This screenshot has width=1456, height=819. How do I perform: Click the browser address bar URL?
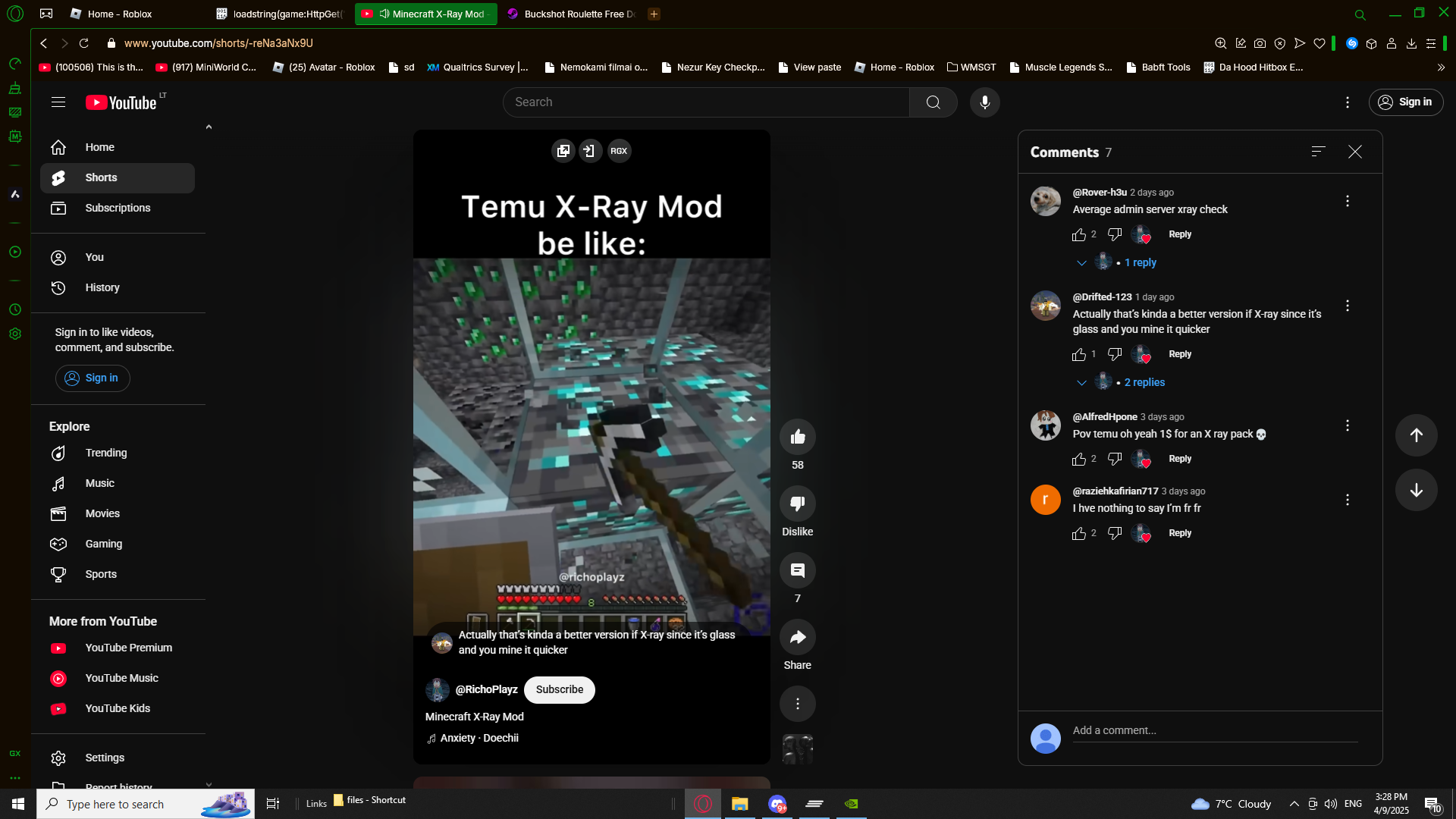(x=218, y=43)
